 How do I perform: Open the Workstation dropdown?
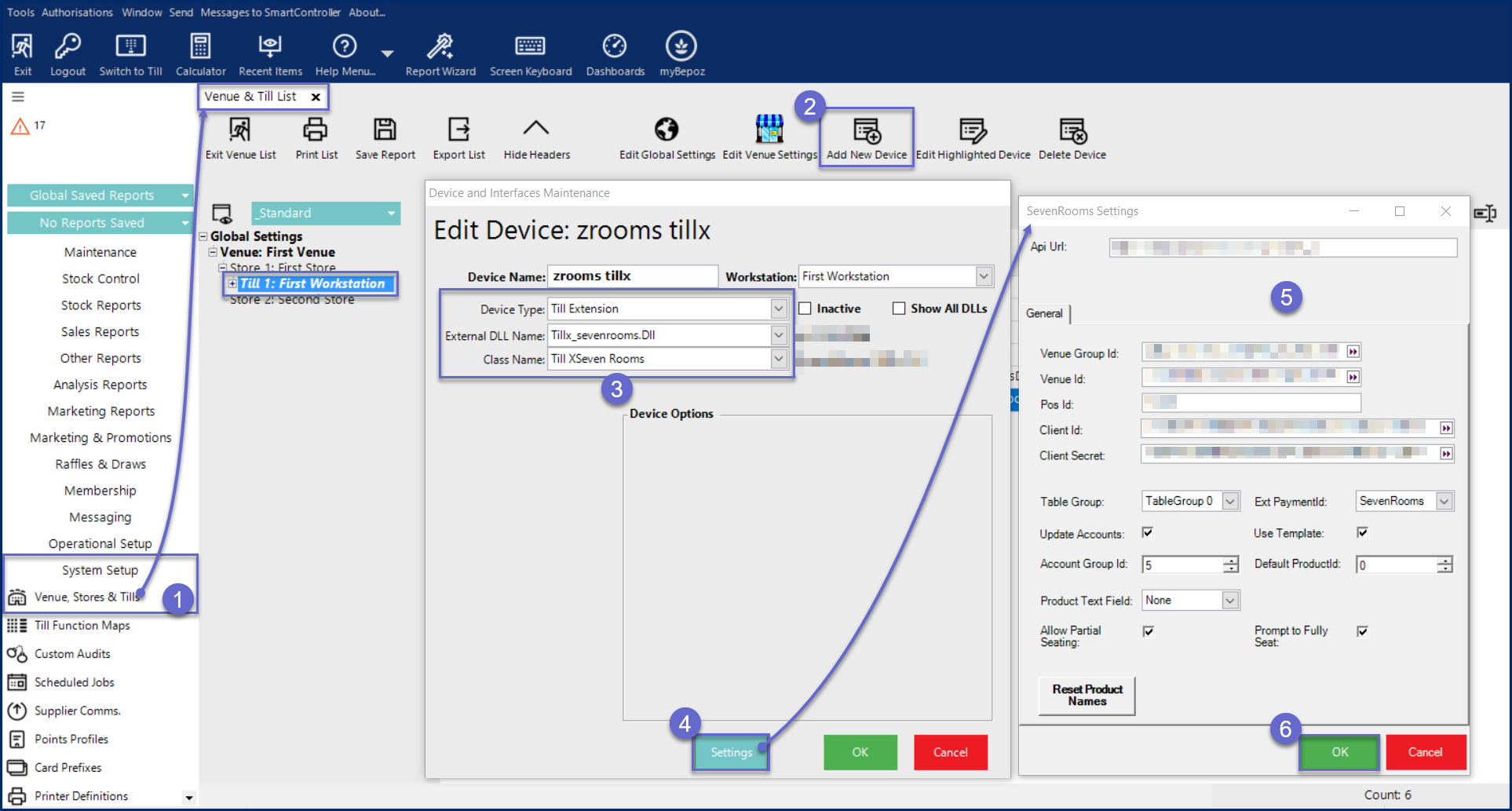pos(984,276)
